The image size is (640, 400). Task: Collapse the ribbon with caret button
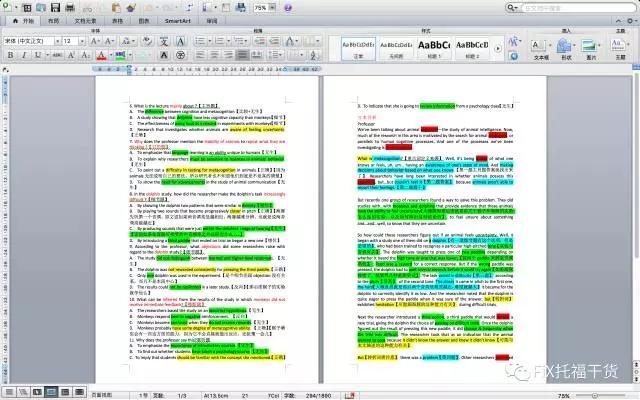coord(618,20)
